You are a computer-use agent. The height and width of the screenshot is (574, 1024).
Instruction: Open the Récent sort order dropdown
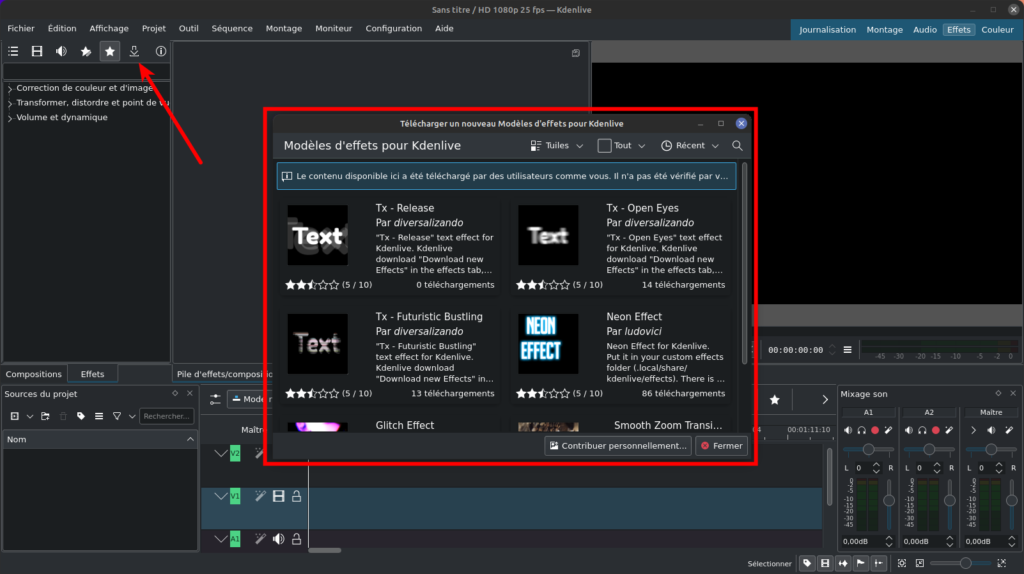pos(690,146)
